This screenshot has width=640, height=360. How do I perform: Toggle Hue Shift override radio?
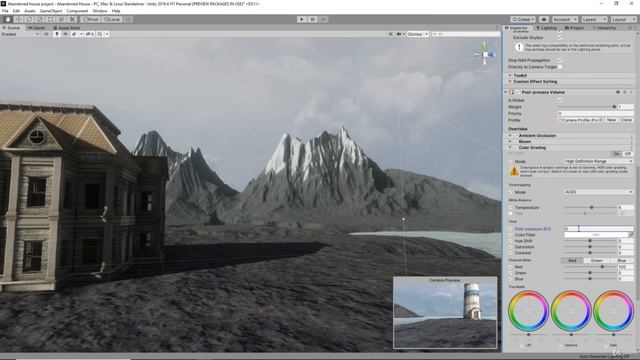coord(511,241)
